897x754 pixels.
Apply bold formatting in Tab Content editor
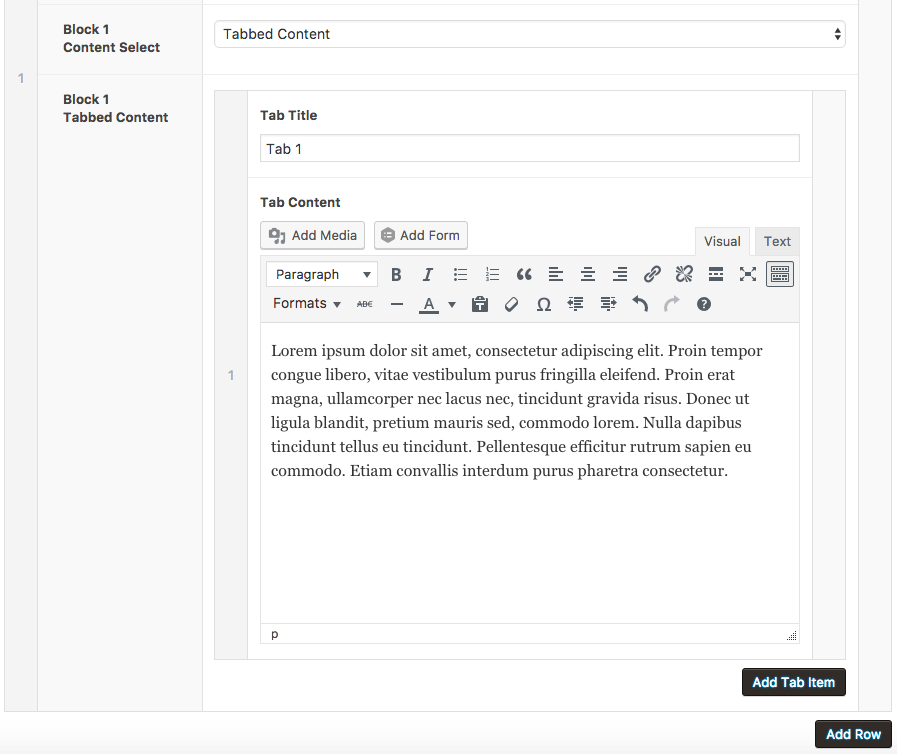tap(396, 275)
